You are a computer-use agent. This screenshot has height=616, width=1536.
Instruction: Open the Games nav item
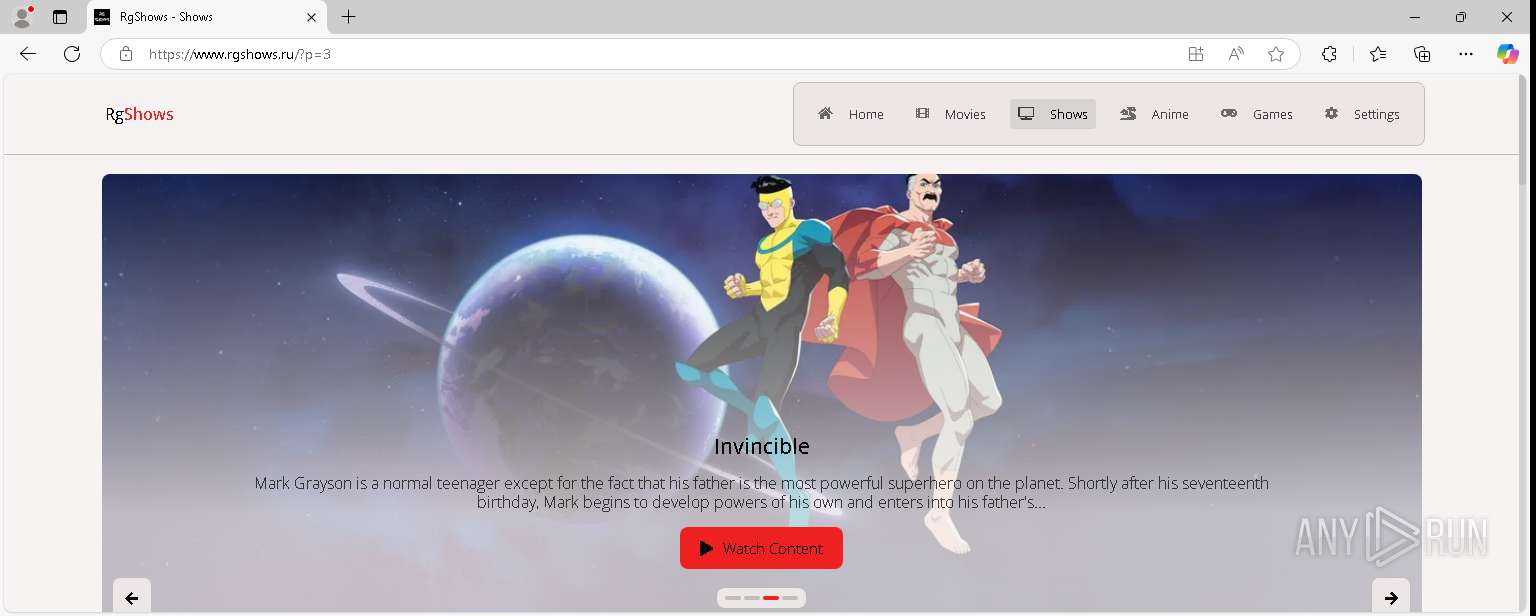point(1257,114)
